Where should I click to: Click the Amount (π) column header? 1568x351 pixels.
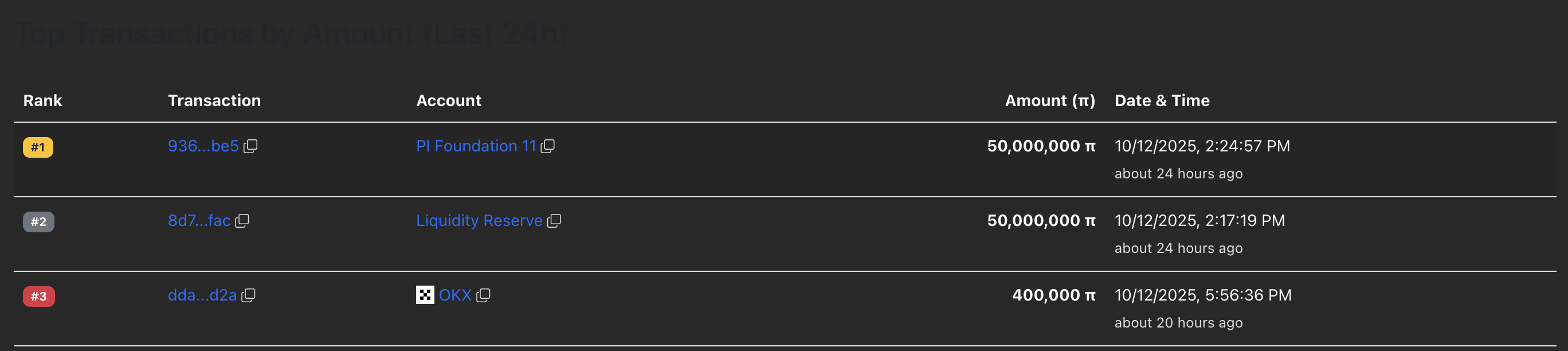click(x=1049, y=100)
